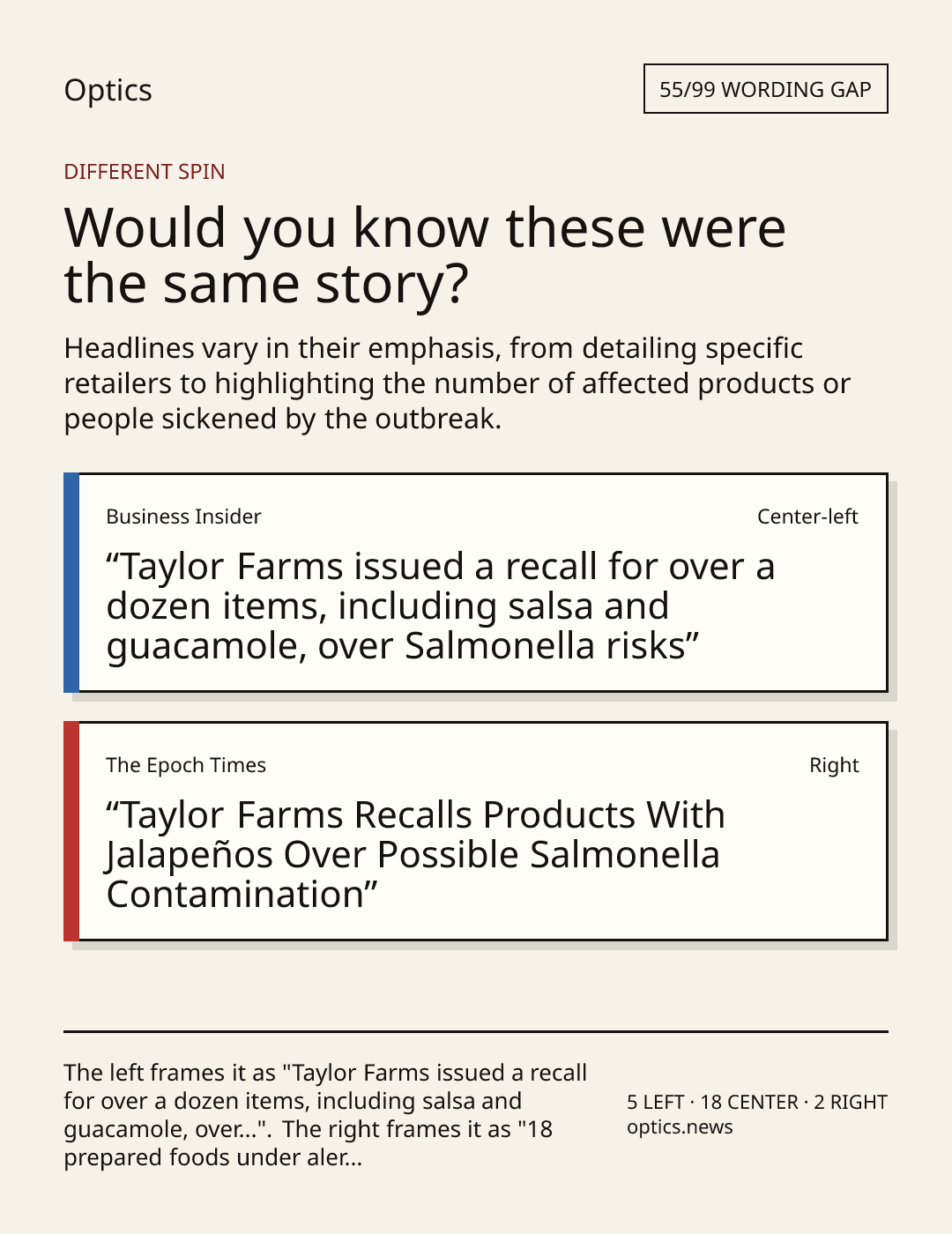Click The Epoch Times source name
The width and height of the screenshot is (952, 1234).
pos(186,765)
